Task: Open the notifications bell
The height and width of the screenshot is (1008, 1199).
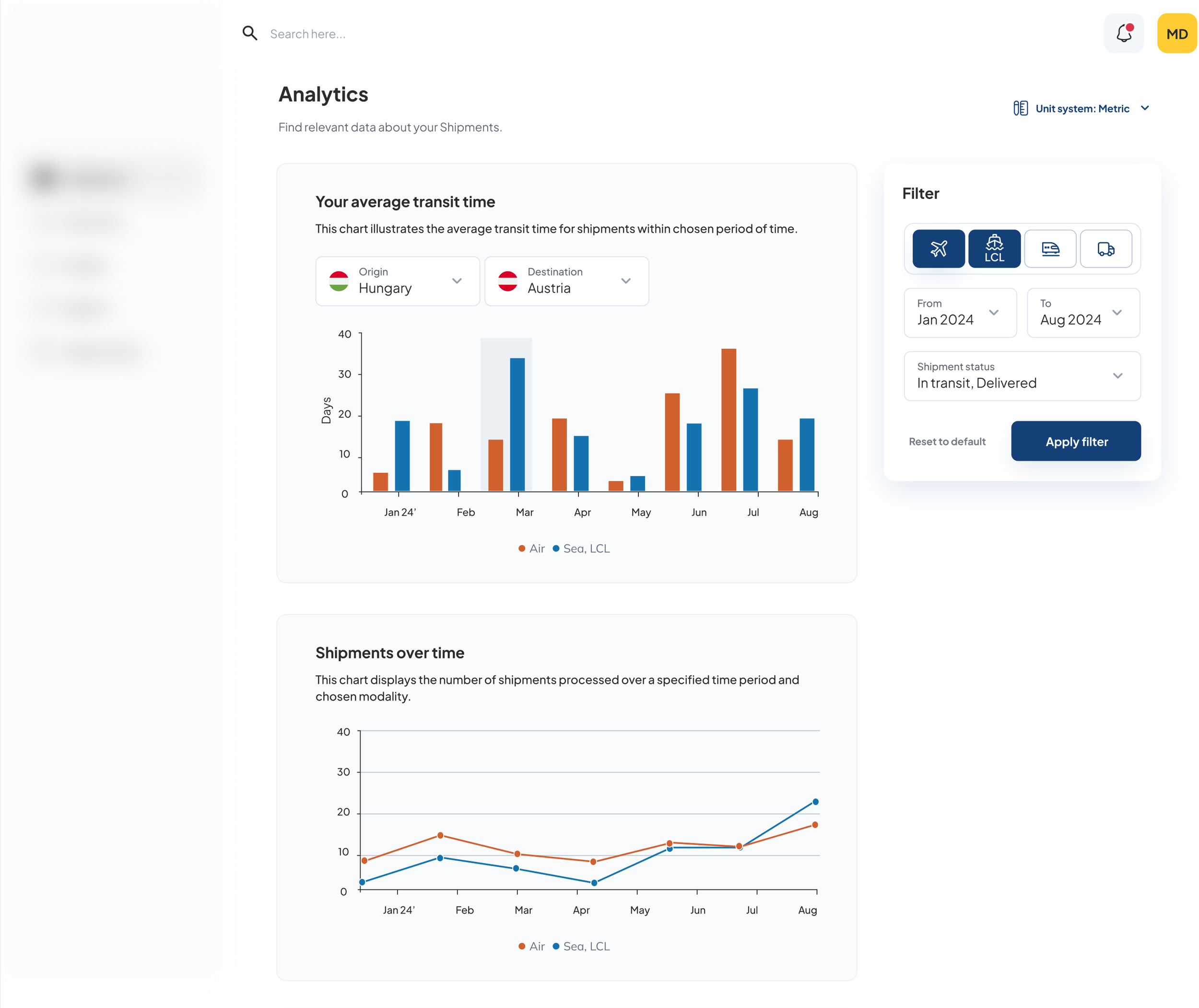Action: point(1124,33)
